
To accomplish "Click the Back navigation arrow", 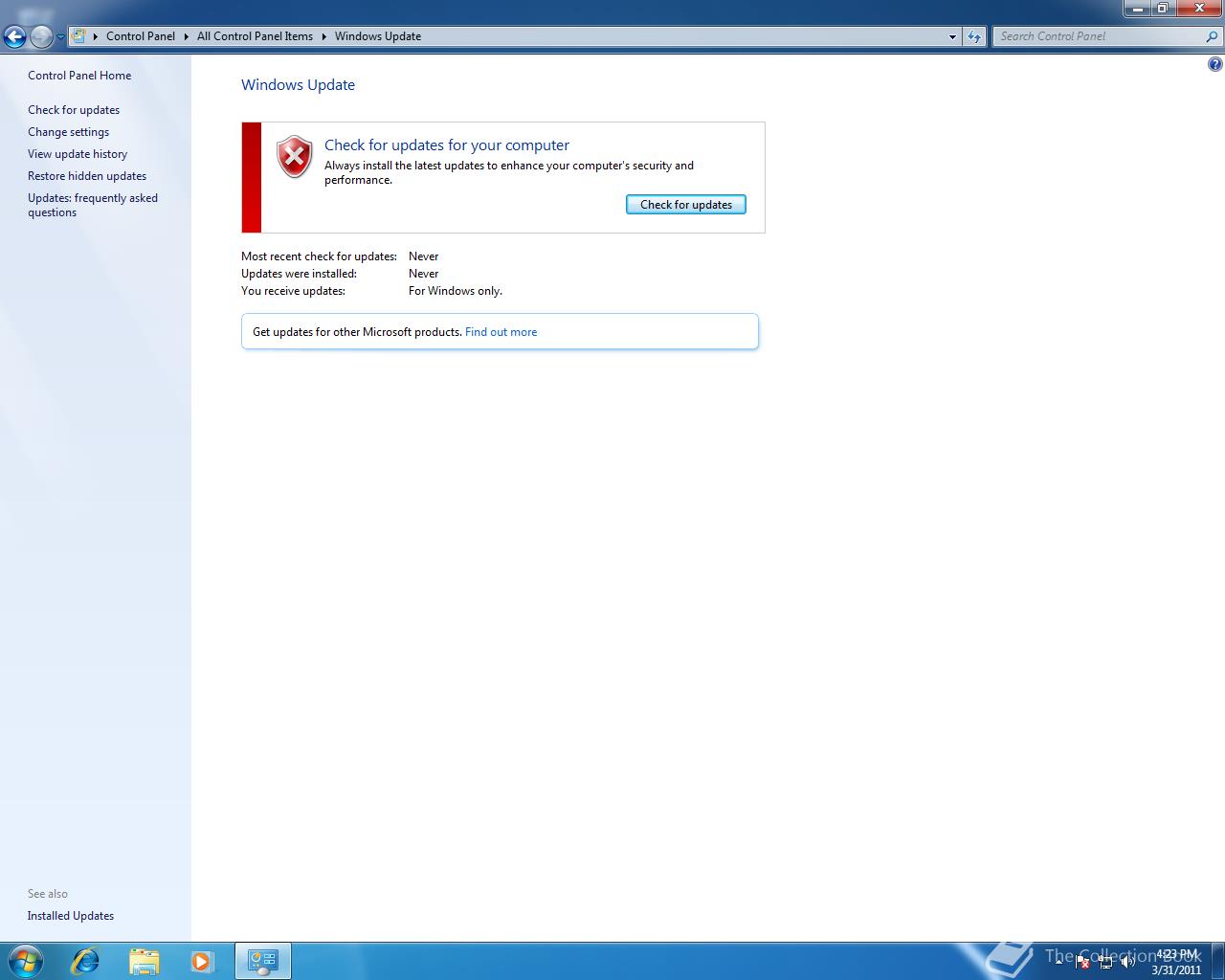I will pyautogui.click(x=14, y=36).
